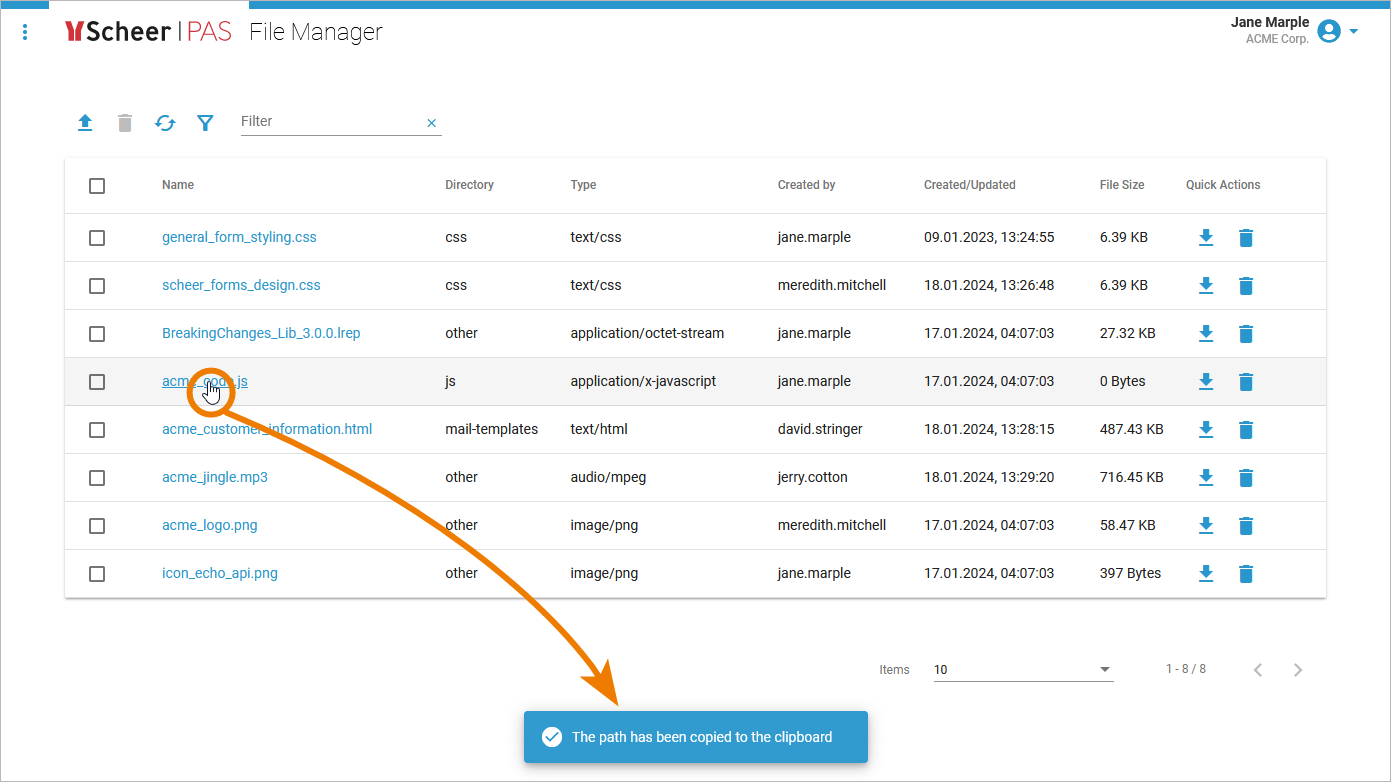Screen dimensions: 1391x782
Task: Click the icon_echo_api.png file name
Action: [x=220, y=573]
